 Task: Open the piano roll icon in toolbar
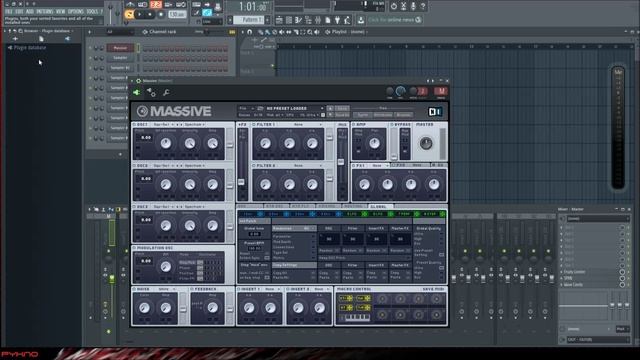298,20
